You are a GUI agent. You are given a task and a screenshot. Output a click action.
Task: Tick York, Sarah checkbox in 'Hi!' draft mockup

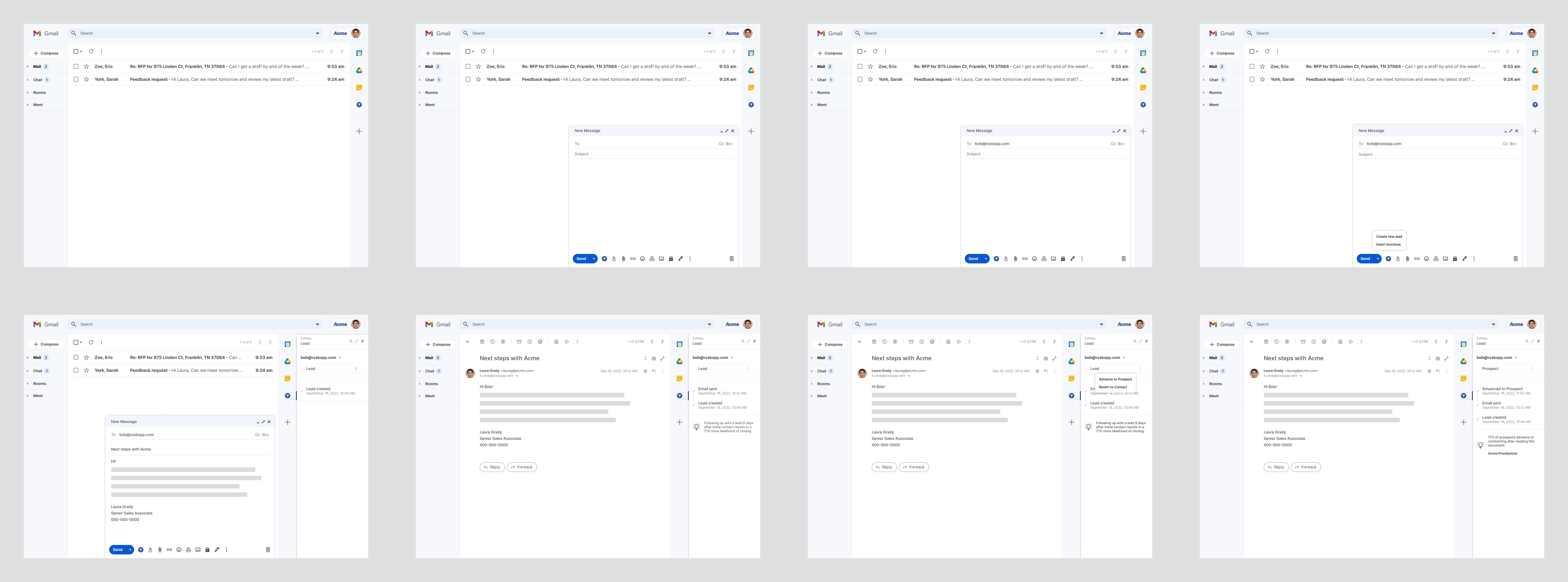pos(76,370)
